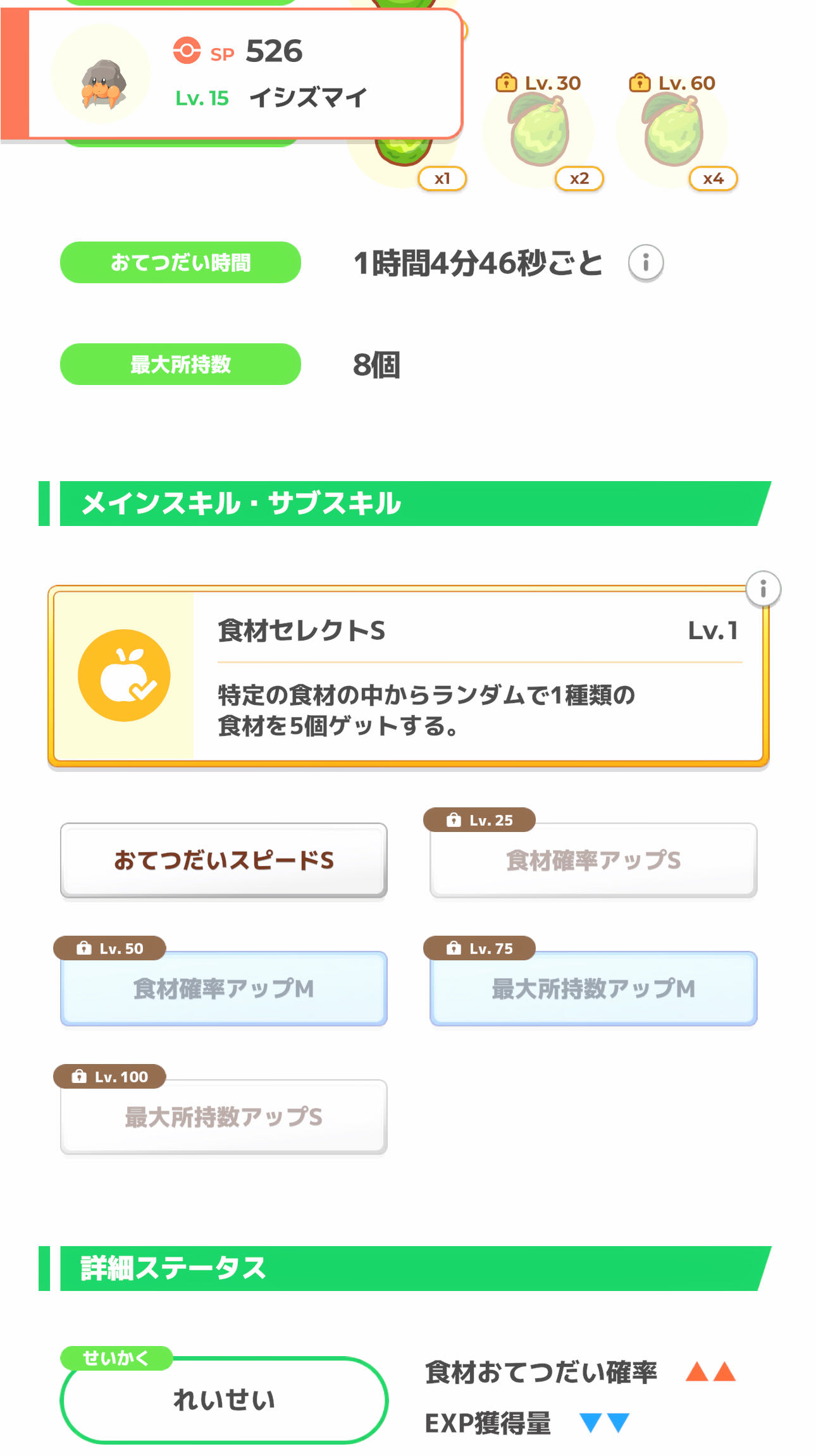816x1456 pixels.
Task: Tap the info icon beside おてつだい時間
Action: pyautogui.click(x=645, y=262)
